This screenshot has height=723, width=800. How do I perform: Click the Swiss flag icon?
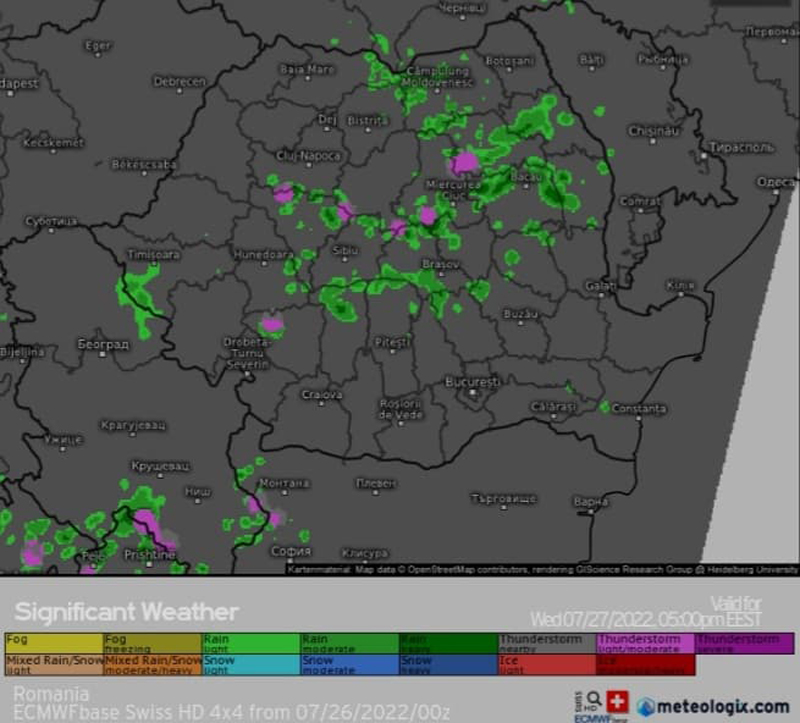617,703
